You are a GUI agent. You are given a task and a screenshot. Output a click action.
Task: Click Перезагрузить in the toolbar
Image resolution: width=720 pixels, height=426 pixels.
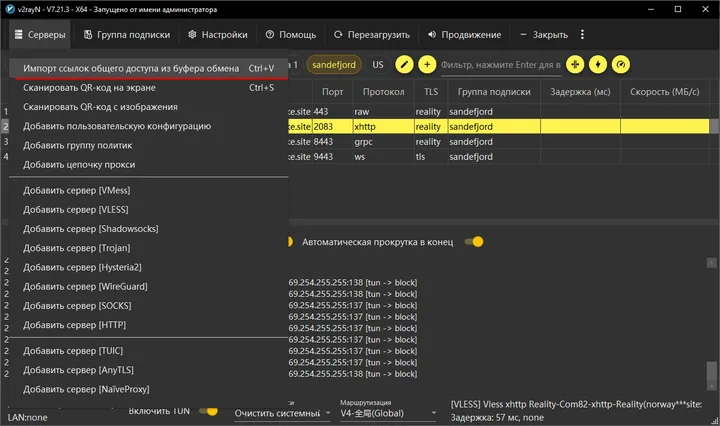pos(372,34)
